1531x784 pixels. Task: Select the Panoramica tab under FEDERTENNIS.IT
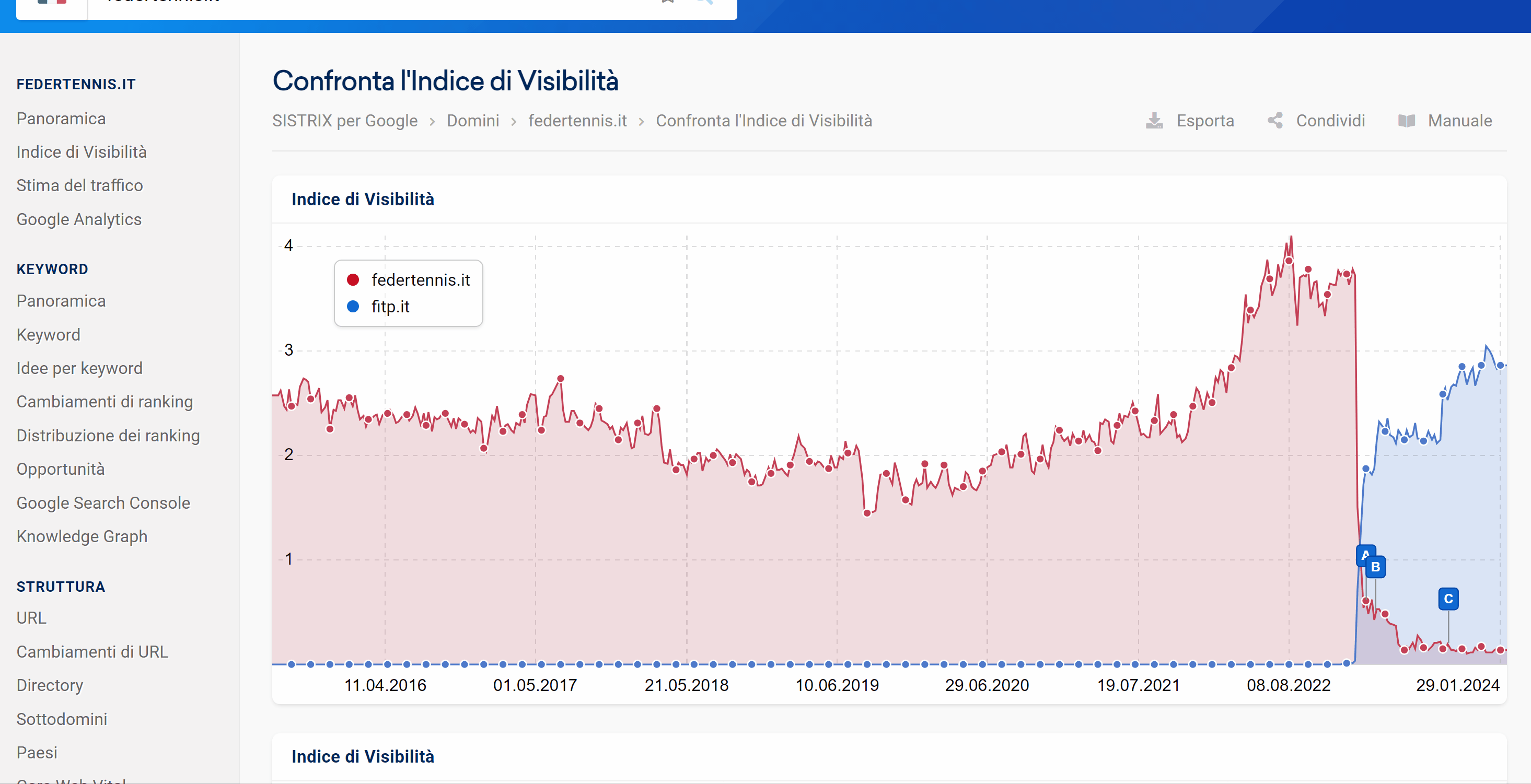[62, 118]
